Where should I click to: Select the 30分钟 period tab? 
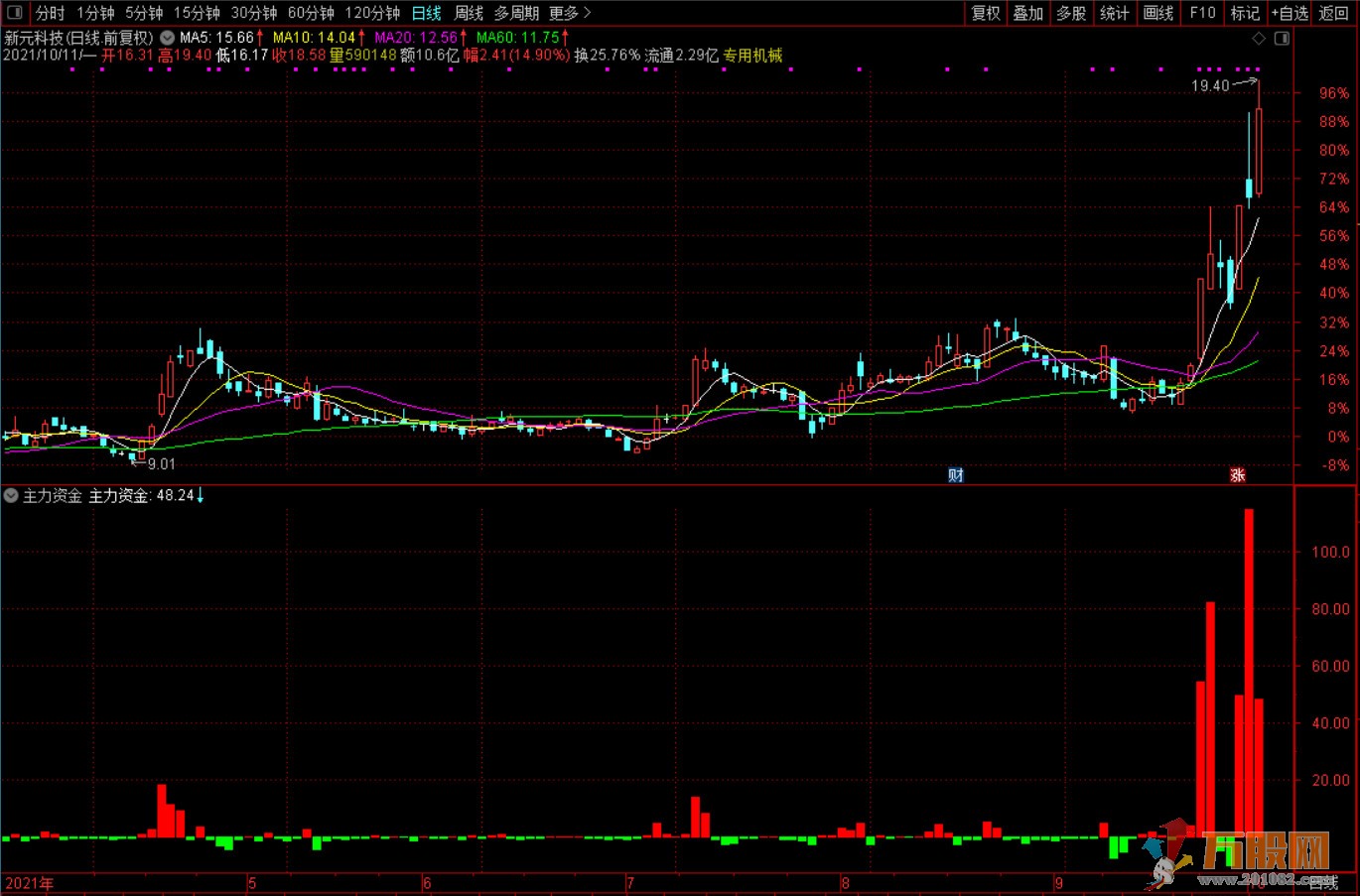254,13
